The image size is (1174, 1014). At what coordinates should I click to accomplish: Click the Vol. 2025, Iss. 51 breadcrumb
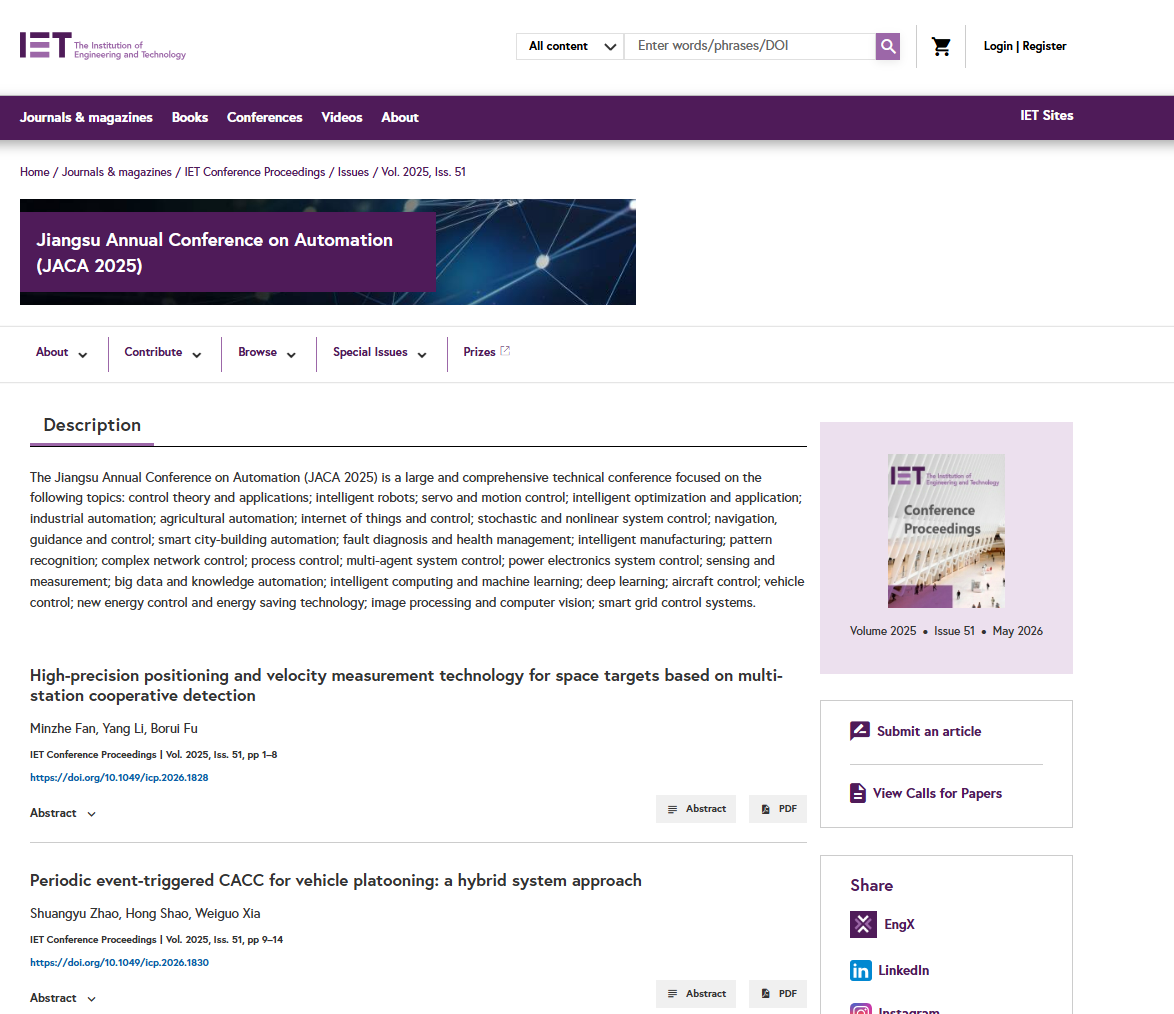[423, 172]
